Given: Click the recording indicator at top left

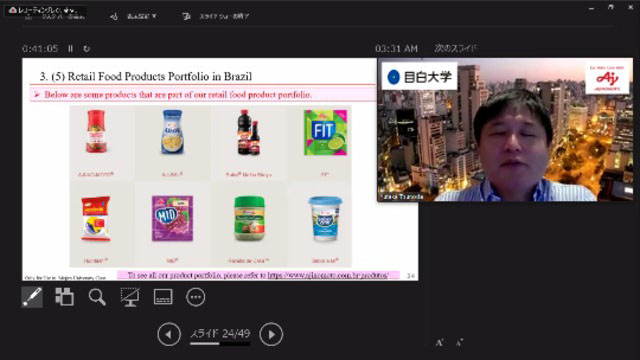Looking at the screenshot, I should pyautogui.click(x=45, y=10).
